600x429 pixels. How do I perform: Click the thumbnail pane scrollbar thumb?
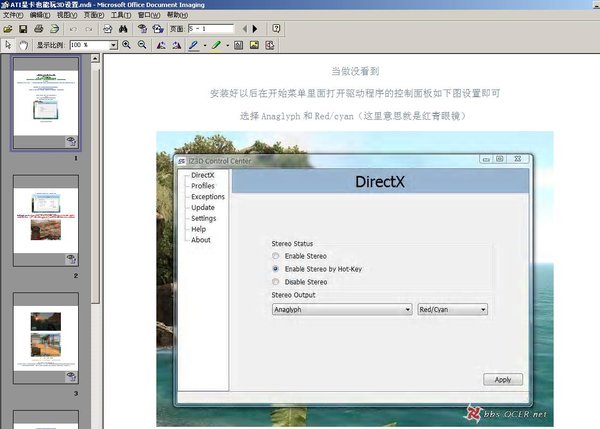95,184
